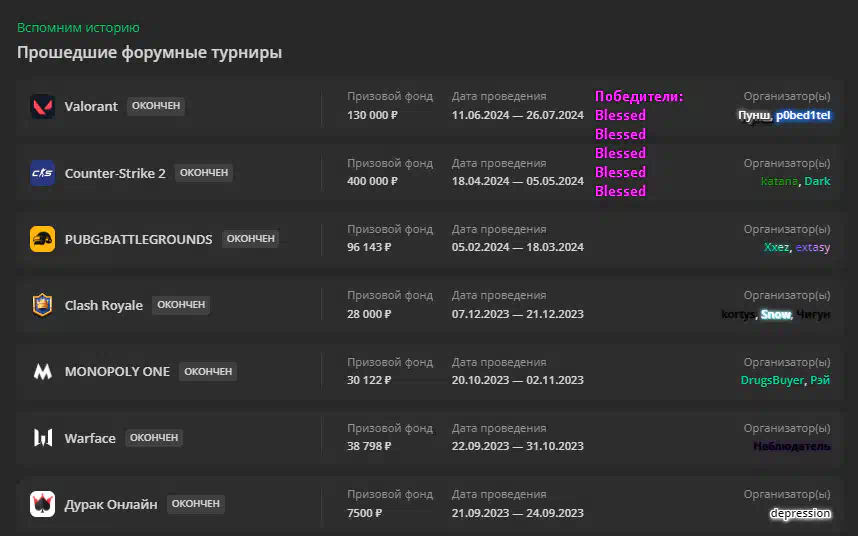Open organizer profile extasy
The height and width of the screenshot is (536, 858).
click(x=813, y=247)
